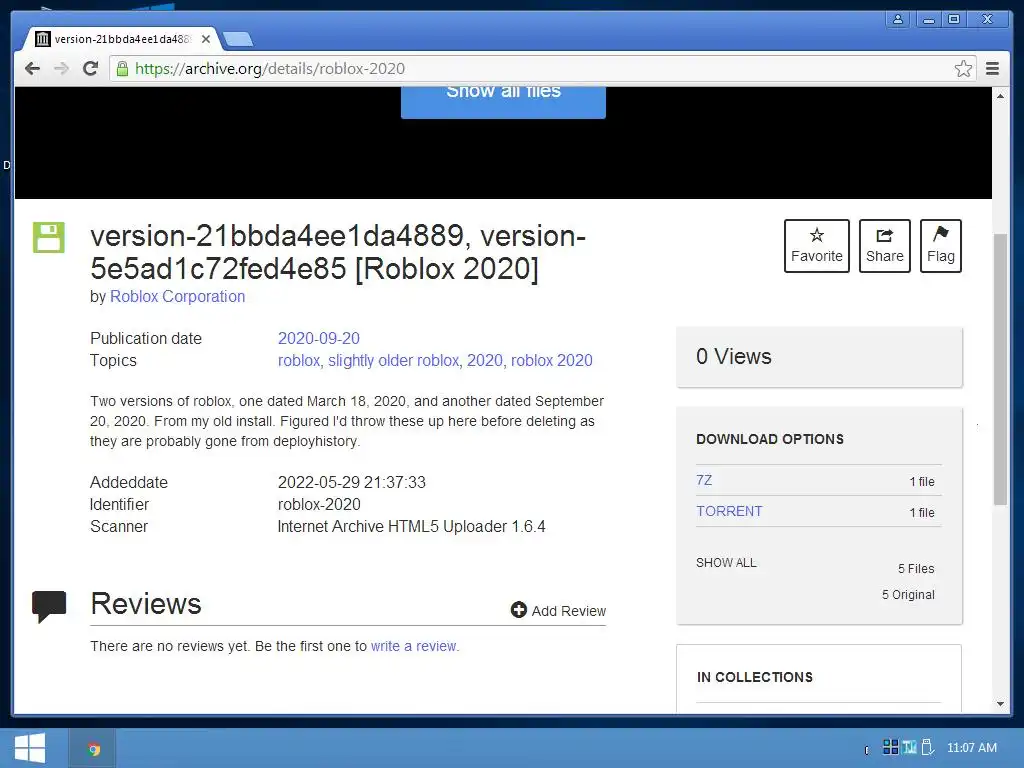This screenshot has width=1024, height=768.
Task: Click the green padlock security icon
Action: coord(122,69)
